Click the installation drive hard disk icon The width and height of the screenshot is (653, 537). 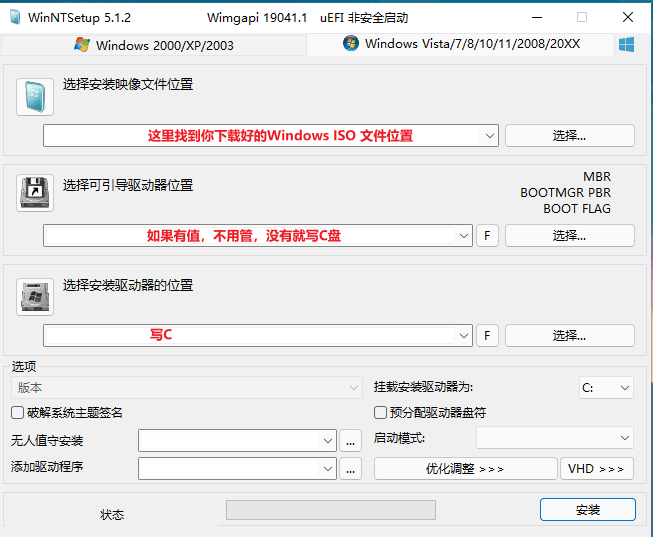35,297
